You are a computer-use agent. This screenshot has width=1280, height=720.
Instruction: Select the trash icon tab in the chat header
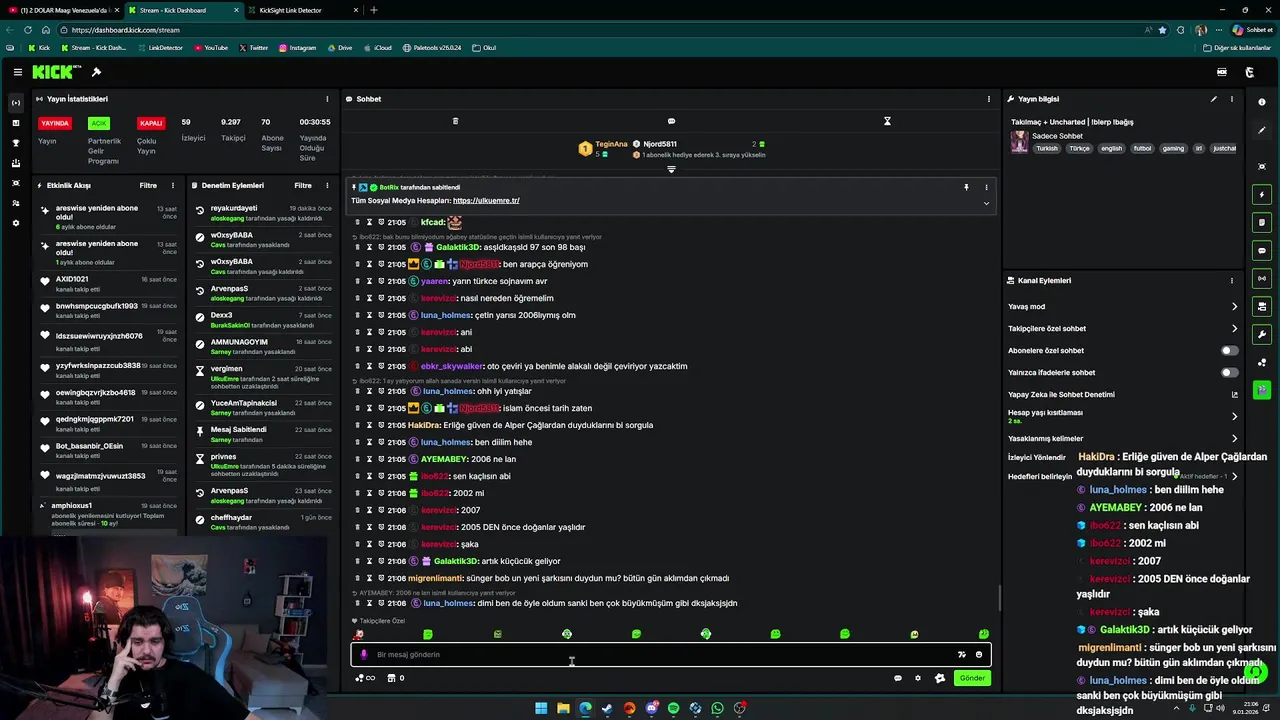pos(455,121)
